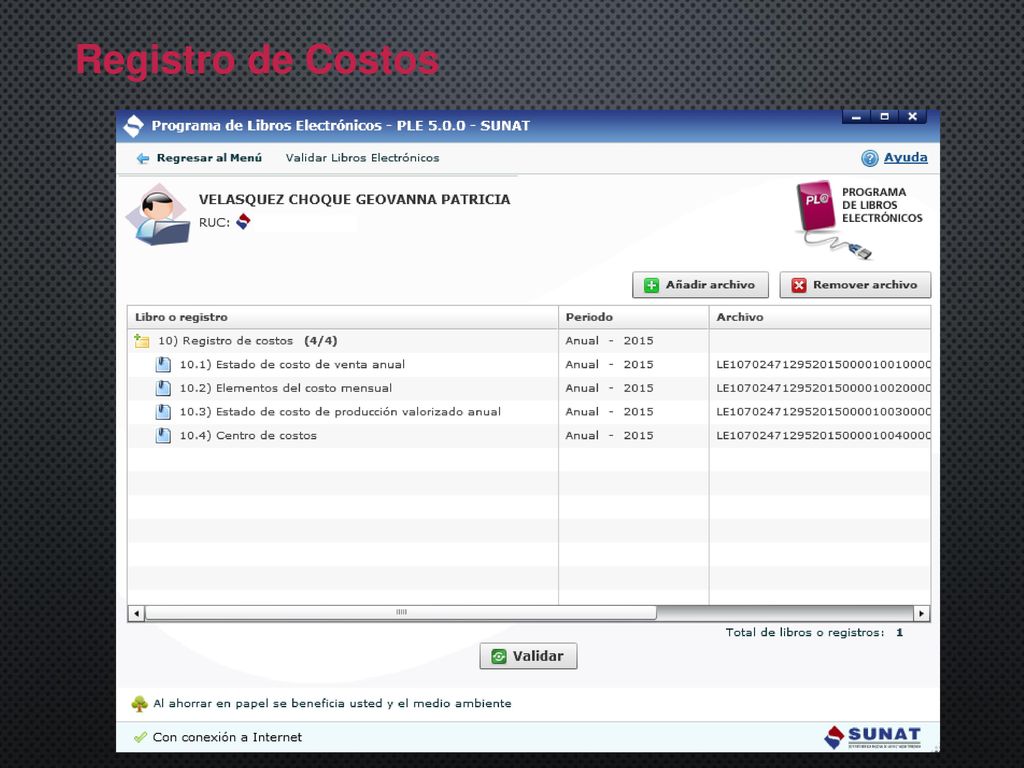Click the archive filename ending 10020000
The height and width of the screenshot is (768, 1024).
click(823, 389)
